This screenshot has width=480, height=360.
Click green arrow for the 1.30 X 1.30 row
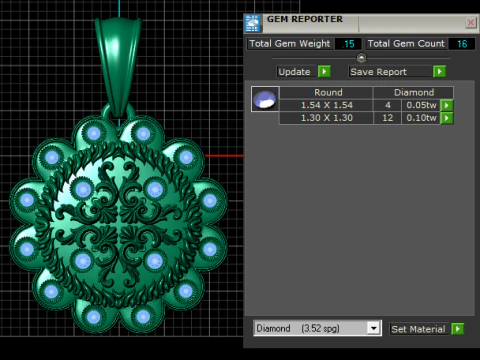(x=447, y=118)
